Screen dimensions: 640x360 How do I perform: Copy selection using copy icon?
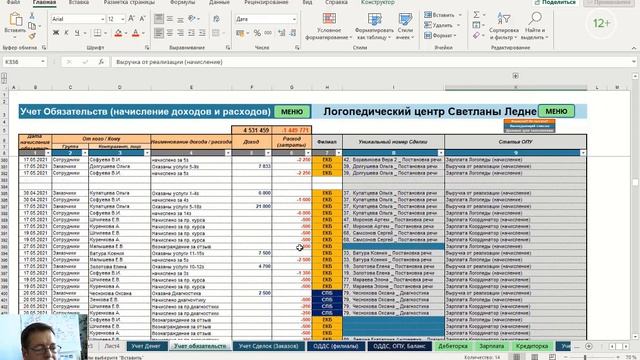32,26
